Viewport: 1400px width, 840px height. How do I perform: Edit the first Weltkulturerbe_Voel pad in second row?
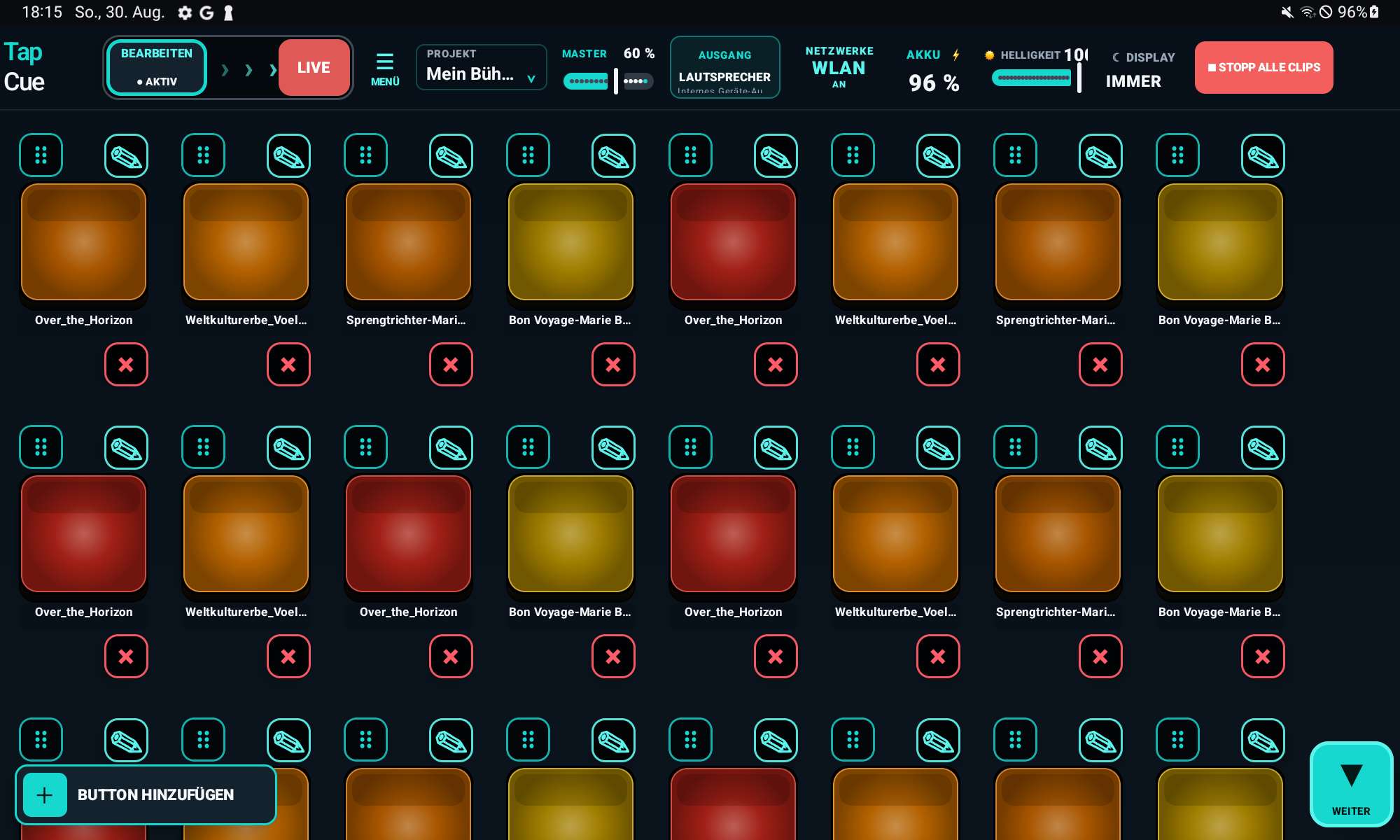click(288, 447)
